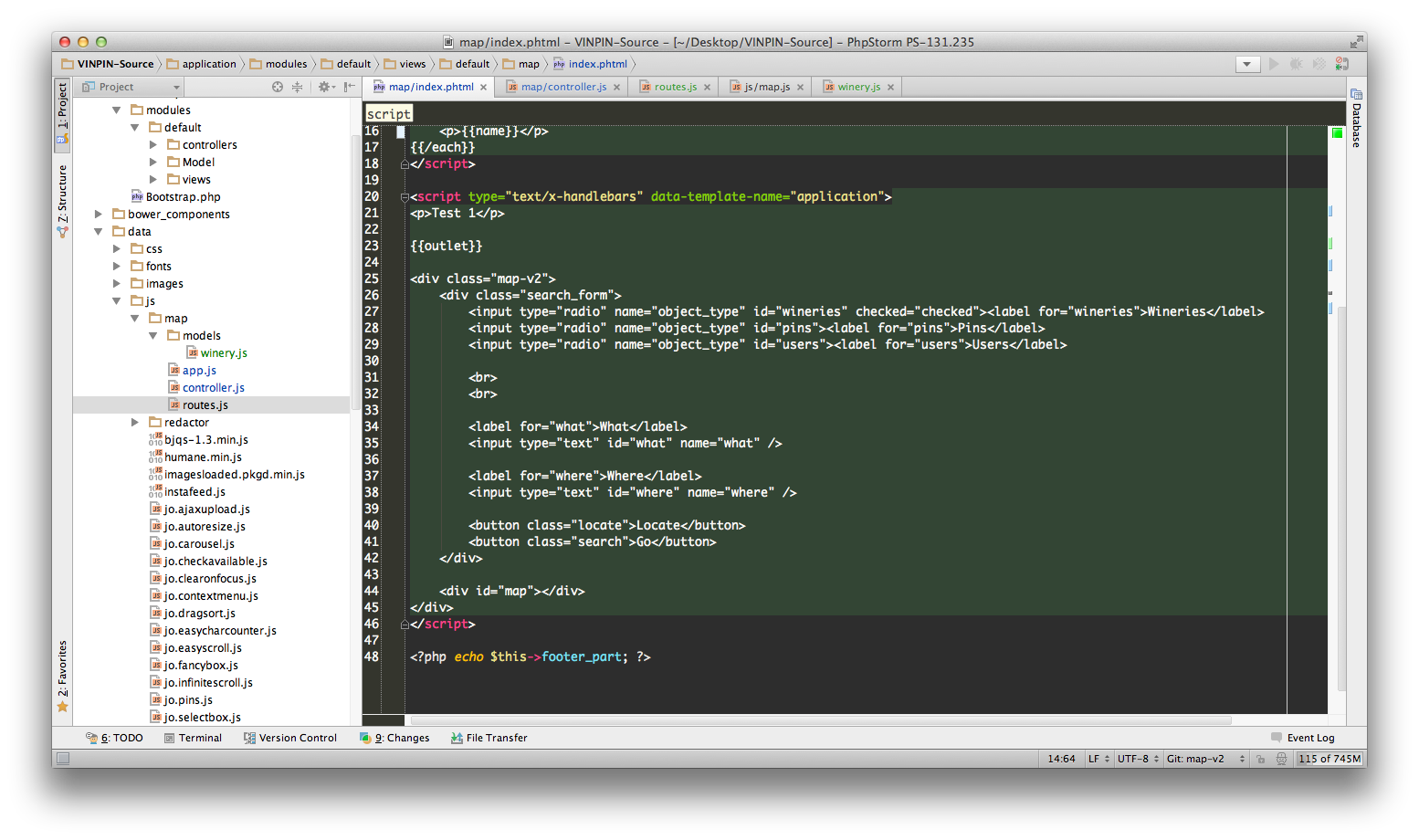This screenshot has width=1419, height=840.
Task: Click the memory indicator 115 of 745M
Action: click(1330, 759)
